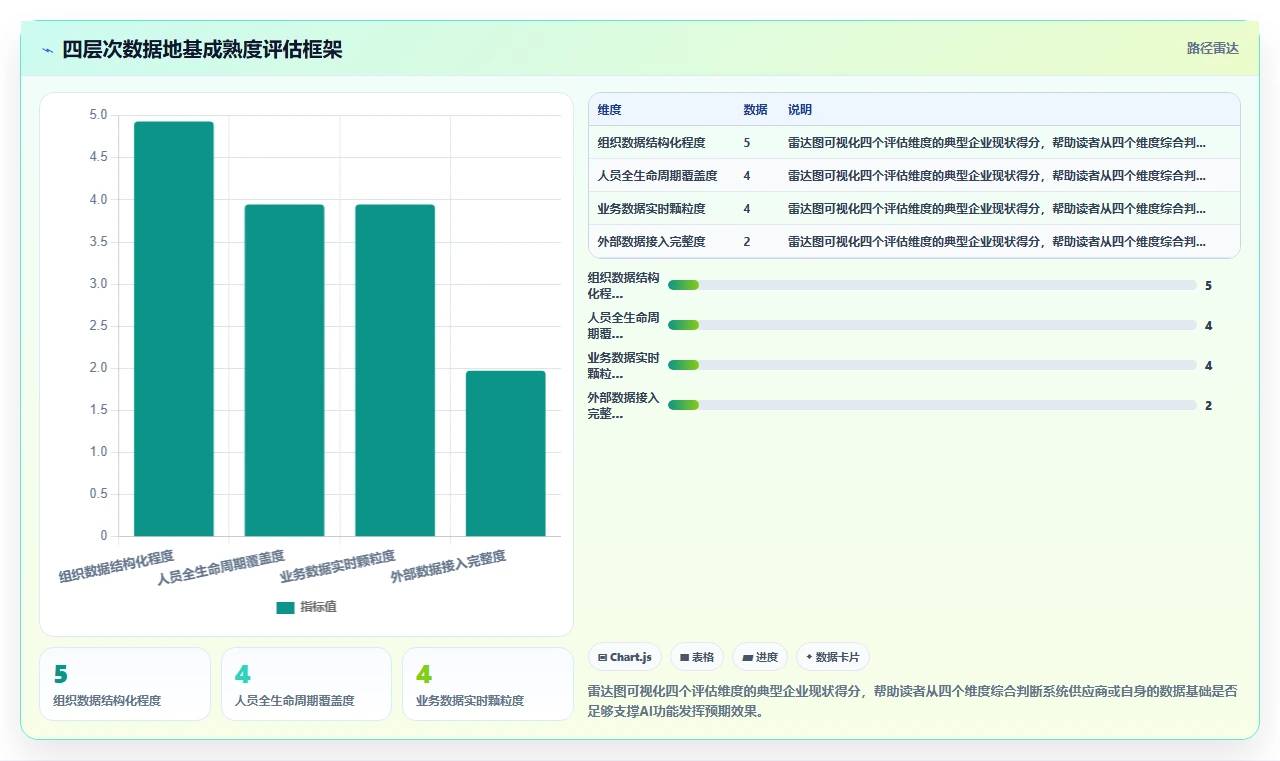Click the 组织数据结构化程度 progress bar
1280x761 pixels.
point(932,285)
